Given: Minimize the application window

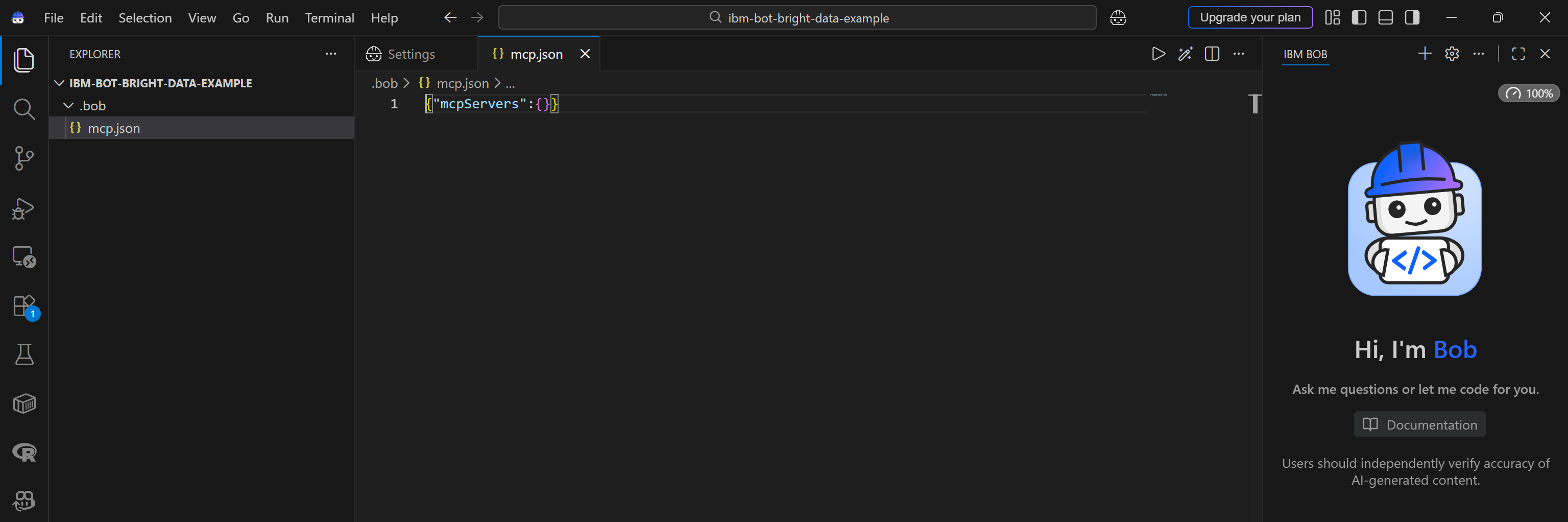Looking at the screenshot, I should coord(1452,18).
